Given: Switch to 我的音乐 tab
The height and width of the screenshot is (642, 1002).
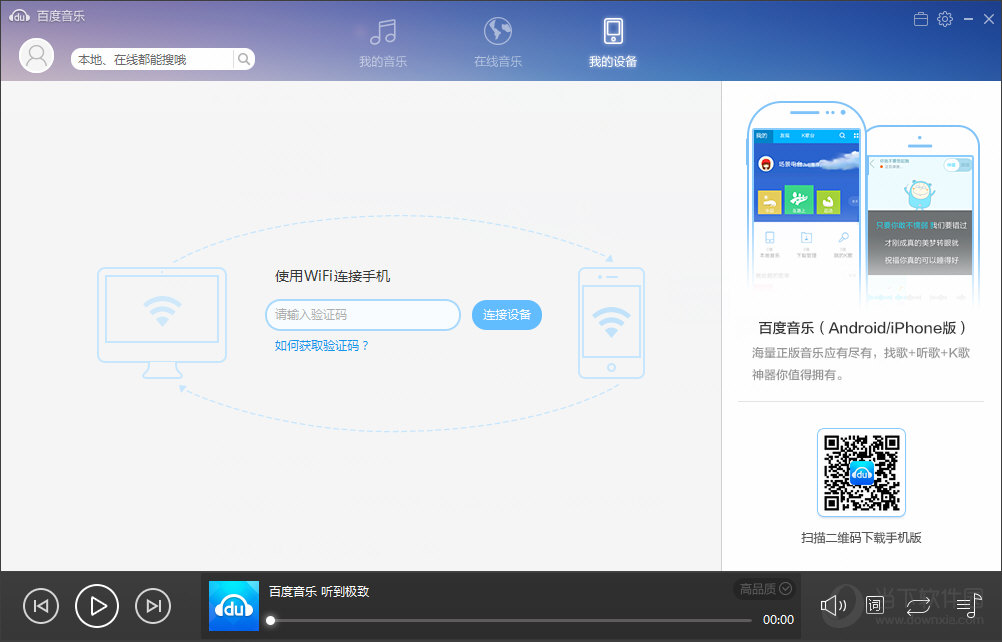Looking at the screenshot, I should tap(383, 43).
